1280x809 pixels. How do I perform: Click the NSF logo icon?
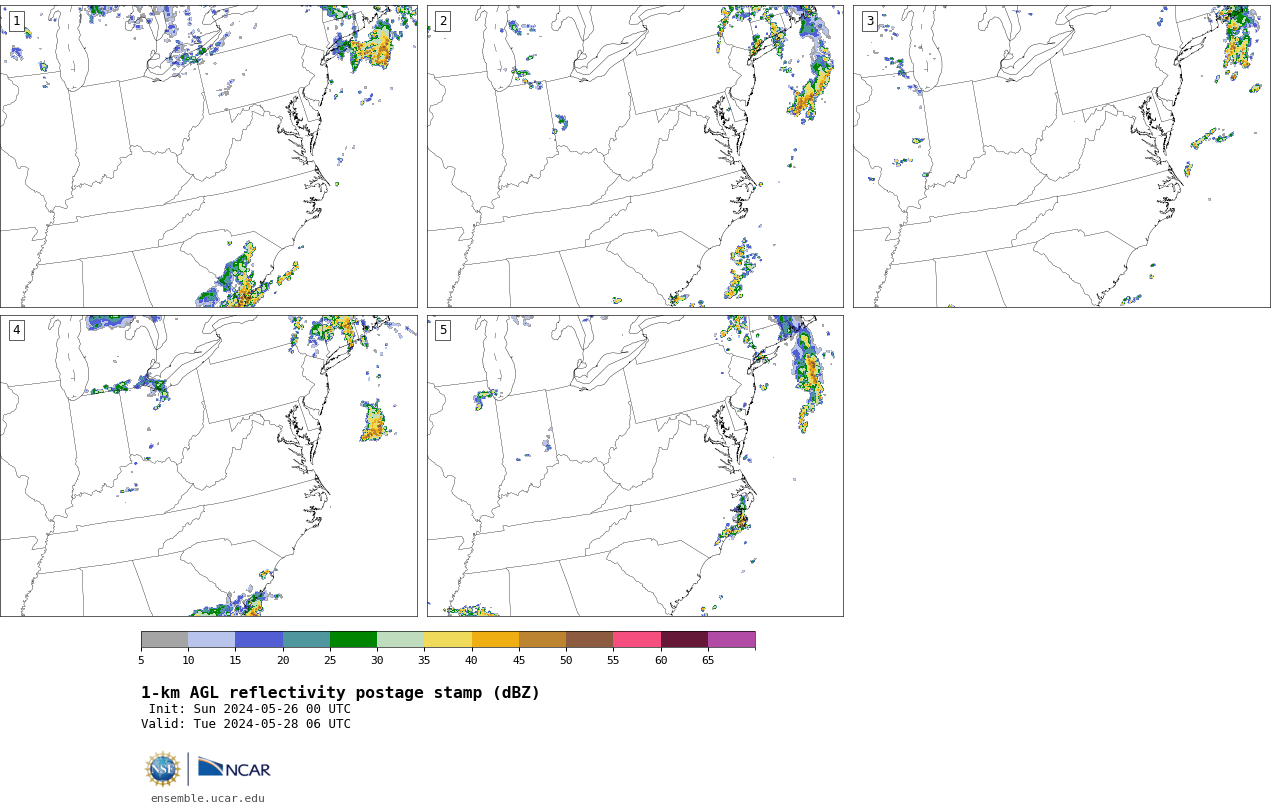coord(163,769)
